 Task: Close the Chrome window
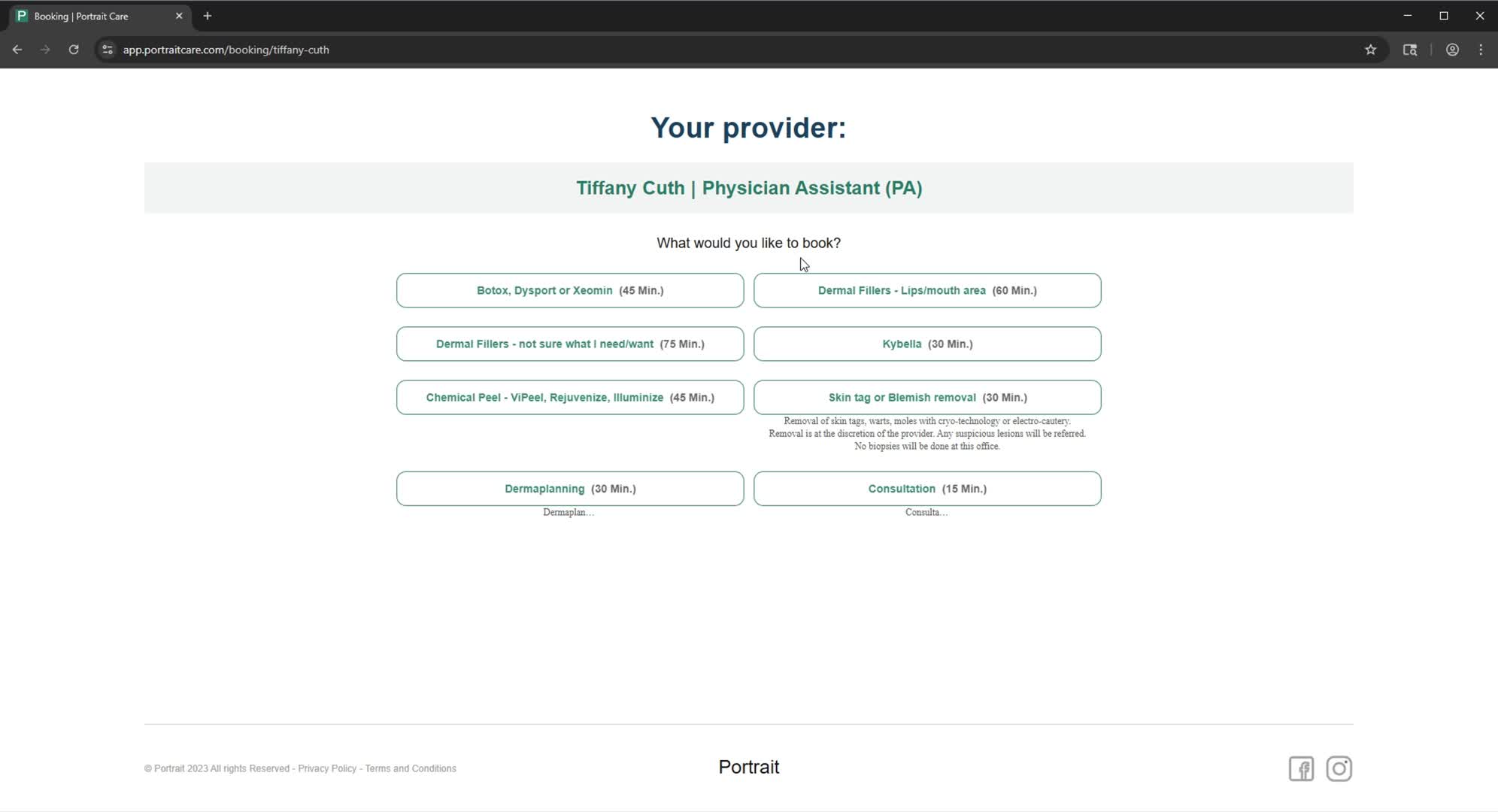(1480, 16)
